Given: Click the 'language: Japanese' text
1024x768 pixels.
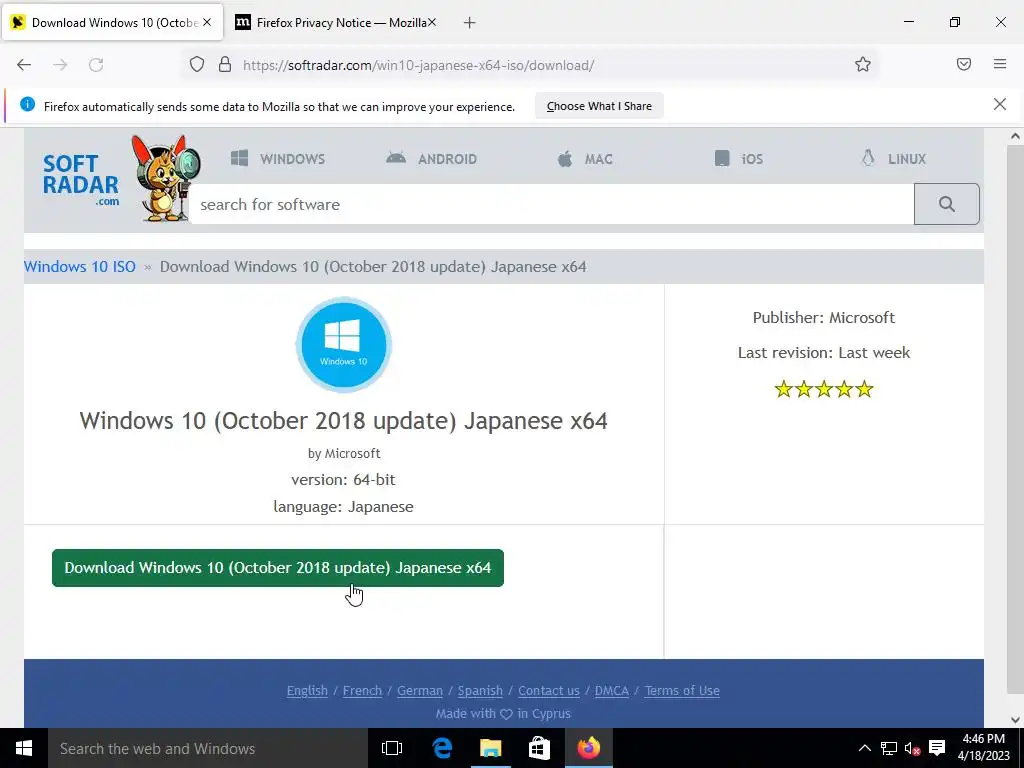Looking at the screenshot, I should [344, 507].
